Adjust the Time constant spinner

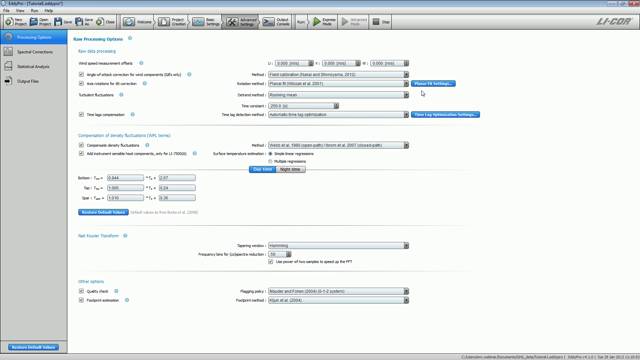coord(303,106)
